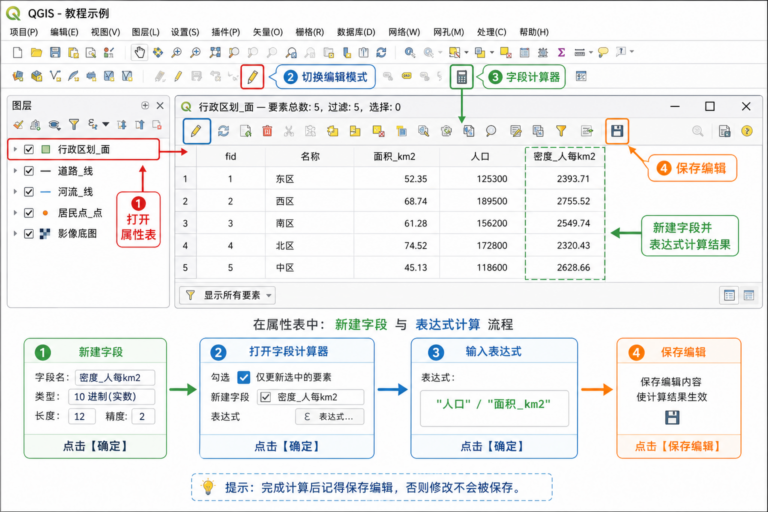The height and width of the screenshot is (512, 768).
Task: Expand the 行政区划_面 layer tree
Action: pos(15,149)
